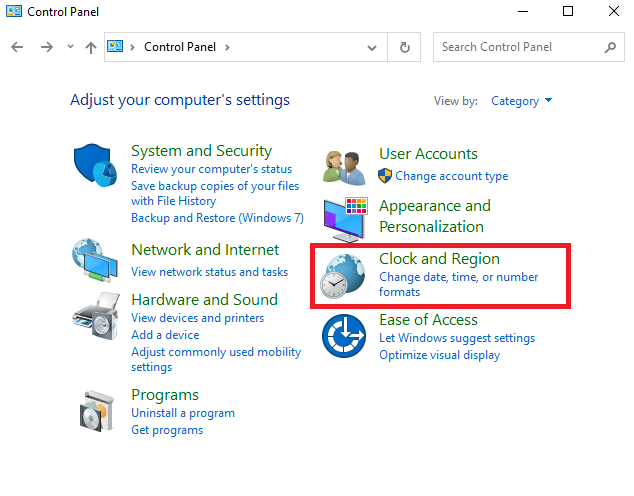Open Change account type link
Image resolution: width=634 pixels, height=496 pixels.
[x=451, y=176]
